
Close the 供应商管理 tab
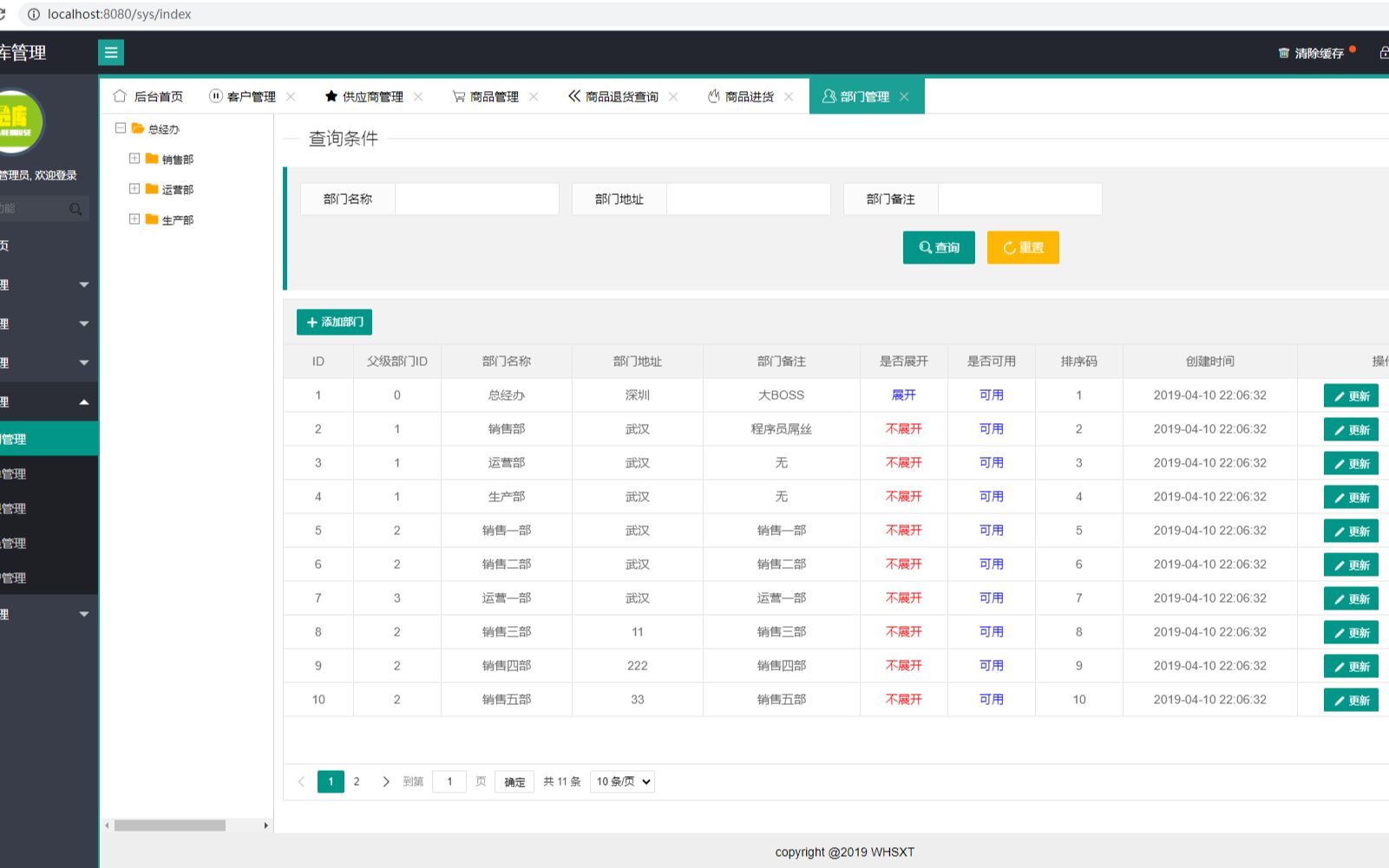coord(418,96)
